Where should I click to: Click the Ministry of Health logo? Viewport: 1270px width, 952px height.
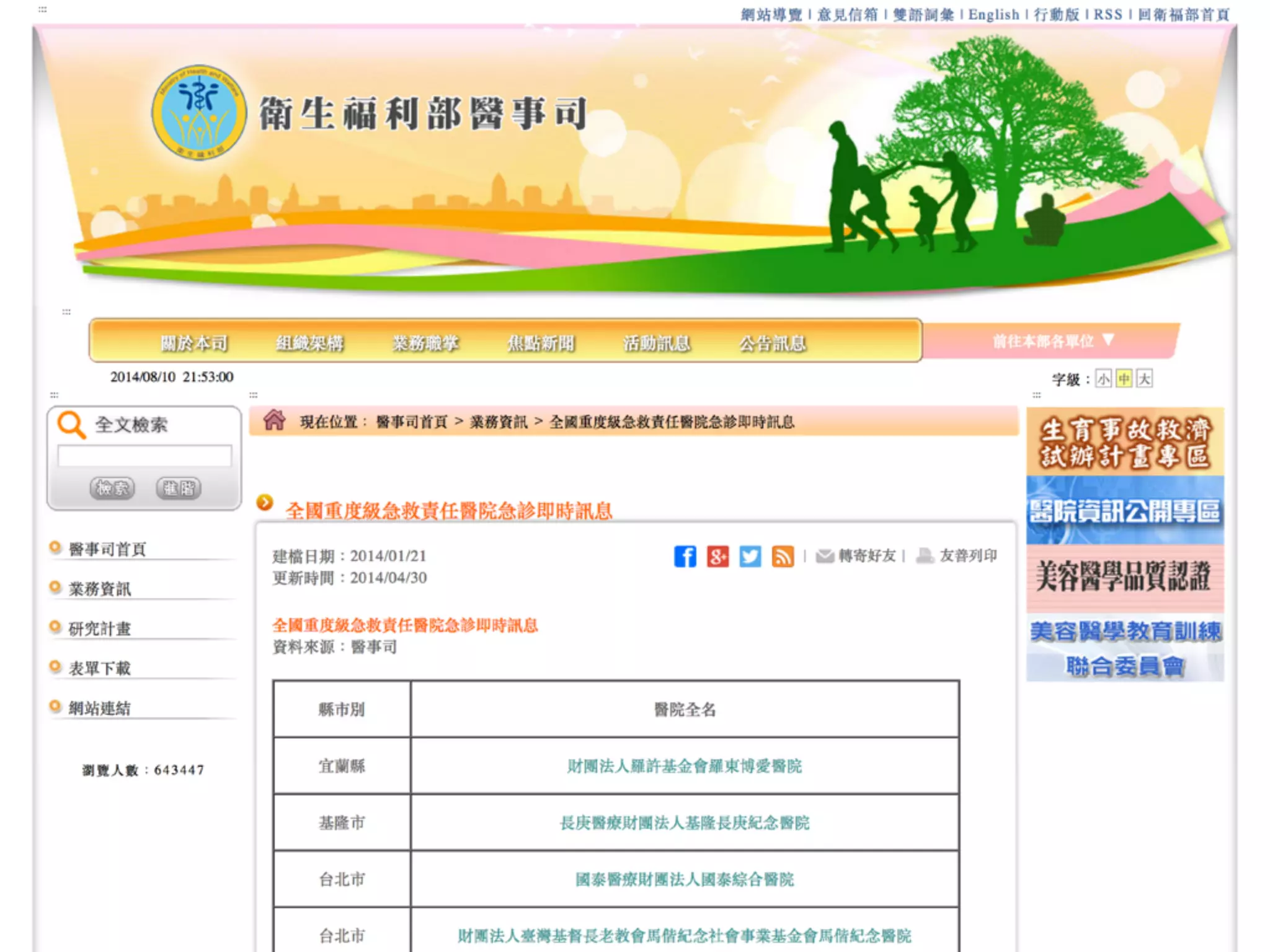[198, 113]
